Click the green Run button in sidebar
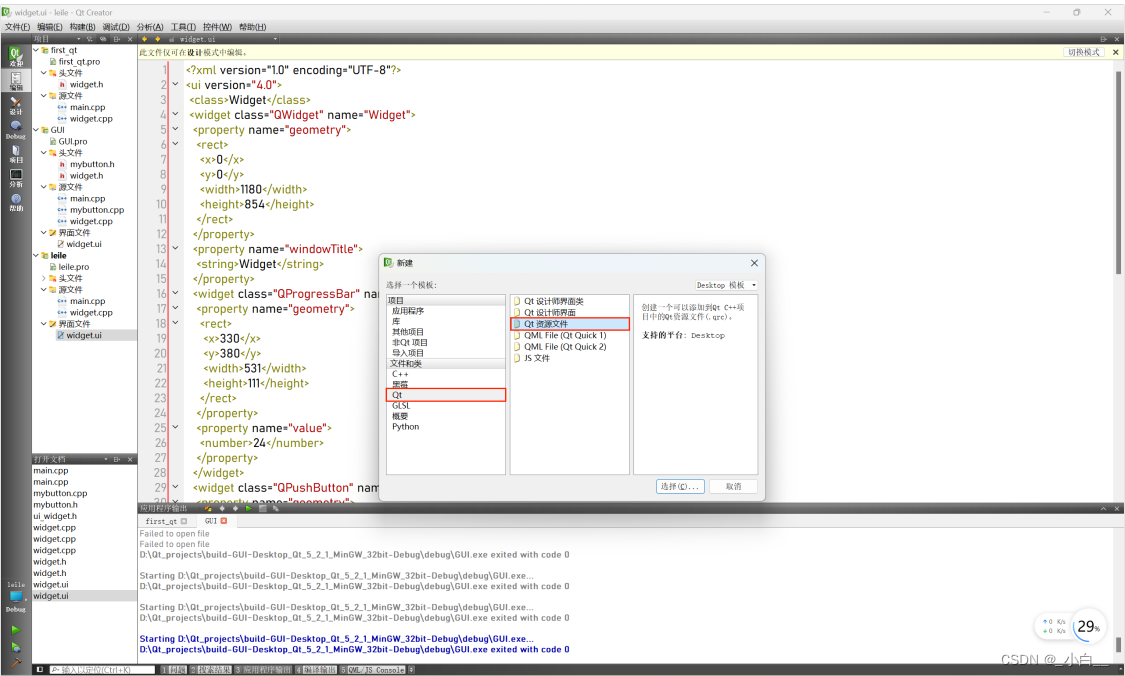This screenshot has width=1125, height=676. [x=15, y=630]
